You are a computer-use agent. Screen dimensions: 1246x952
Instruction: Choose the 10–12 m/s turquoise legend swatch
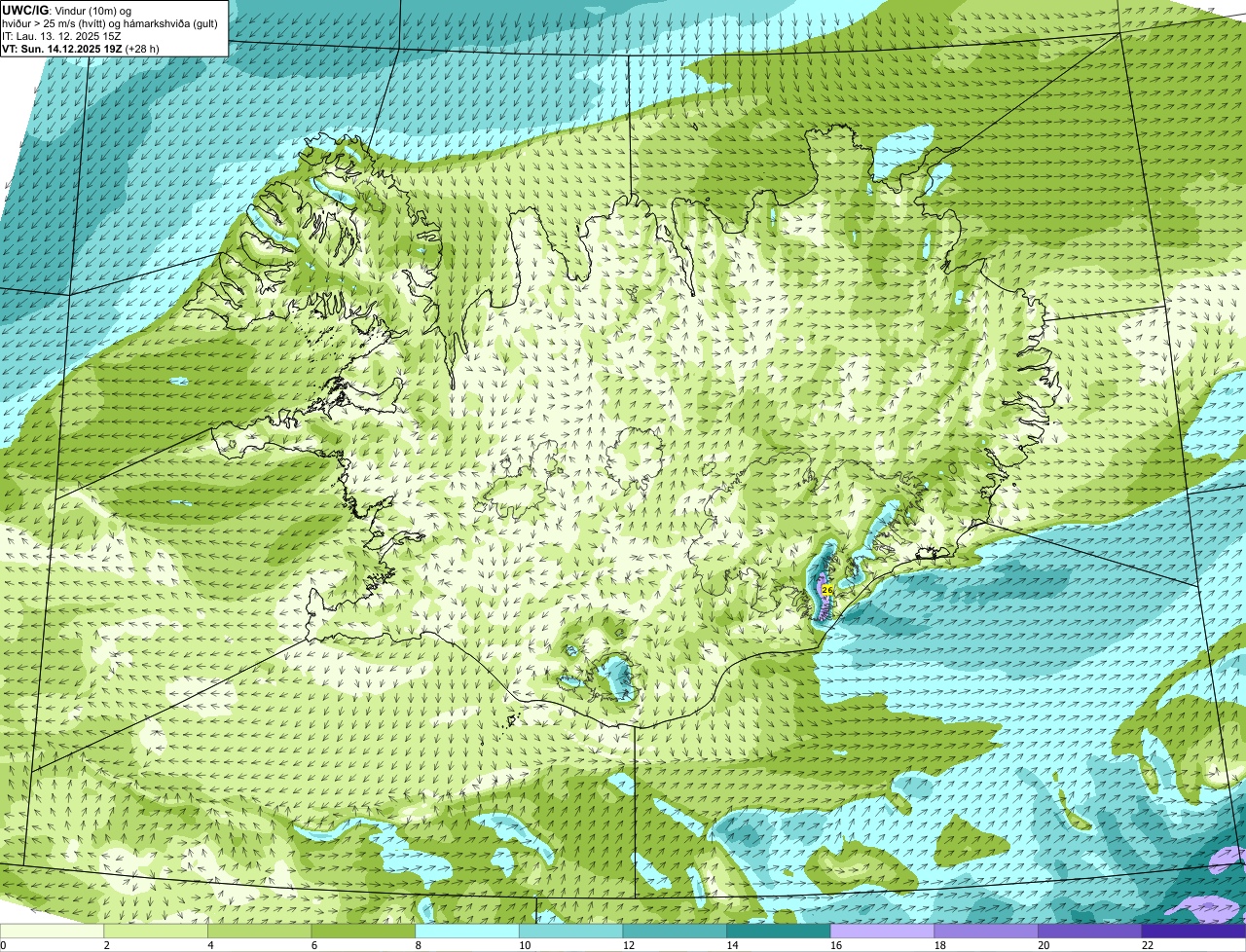[x=570, y=931]
